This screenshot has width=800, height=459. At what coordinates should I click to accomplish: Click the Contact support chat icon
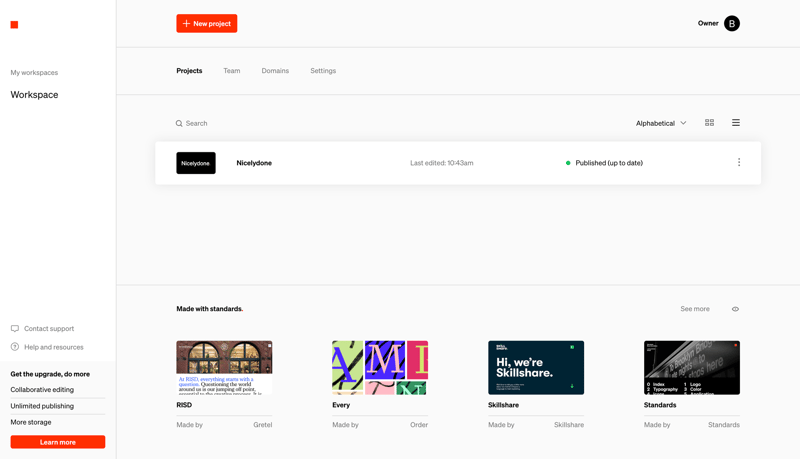click(15, 328)
